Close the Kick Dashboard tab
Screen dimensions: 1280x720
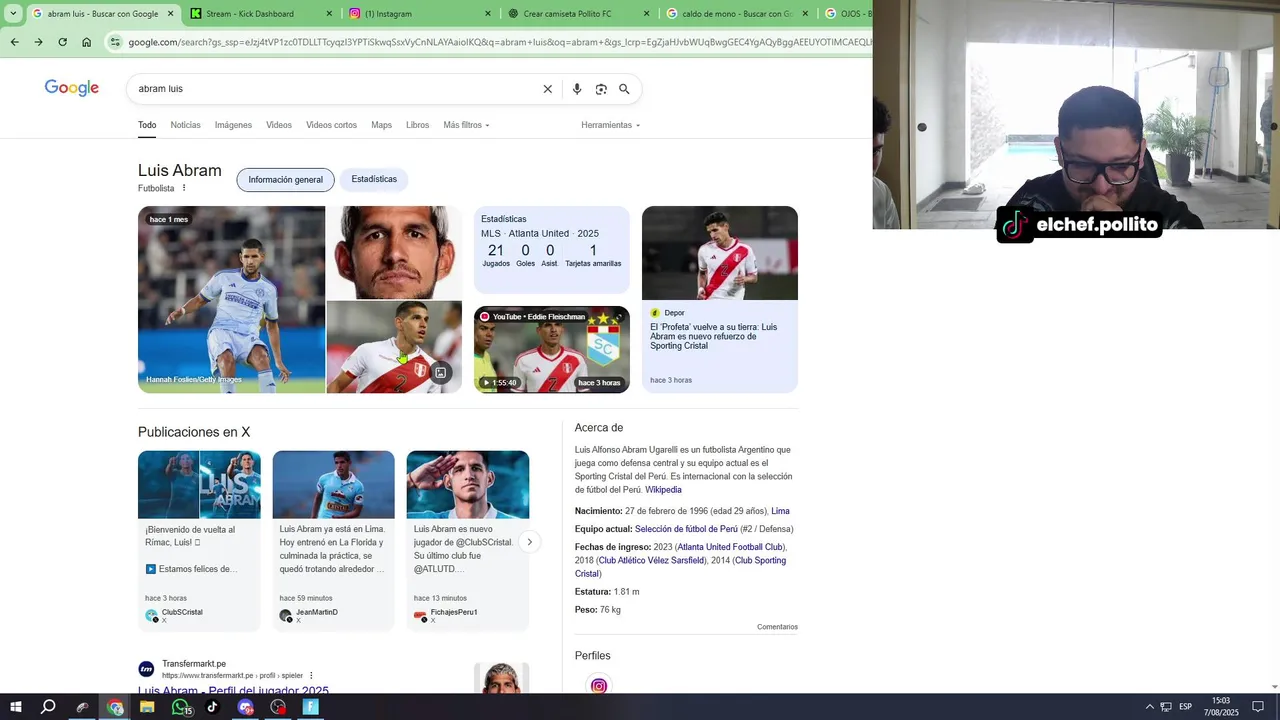329,14
